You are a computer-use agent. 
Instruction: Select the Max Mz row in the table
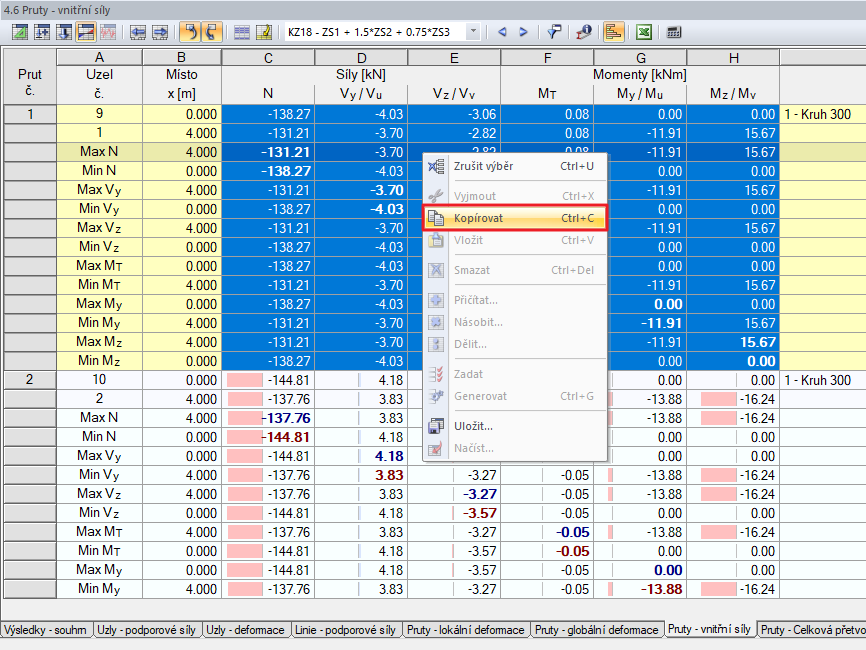(x=100, y=340)
